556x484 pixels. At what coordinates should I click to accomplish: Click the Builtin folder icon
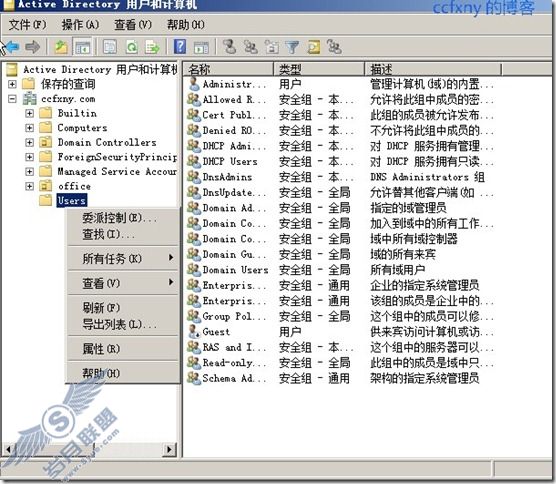click(x=45, y=113)
